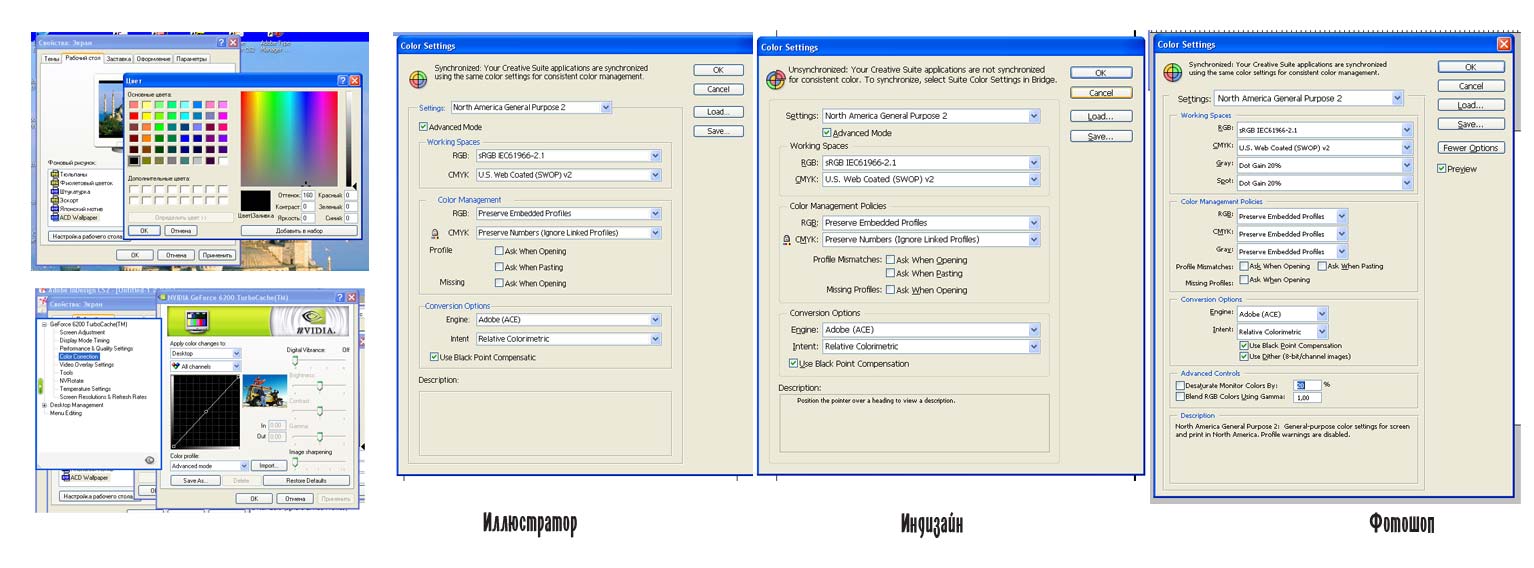Enable Ask When Pasting in Illustrator dialog
The height and width of the screenshot is (568, 1534).
[x=499, y=267]
